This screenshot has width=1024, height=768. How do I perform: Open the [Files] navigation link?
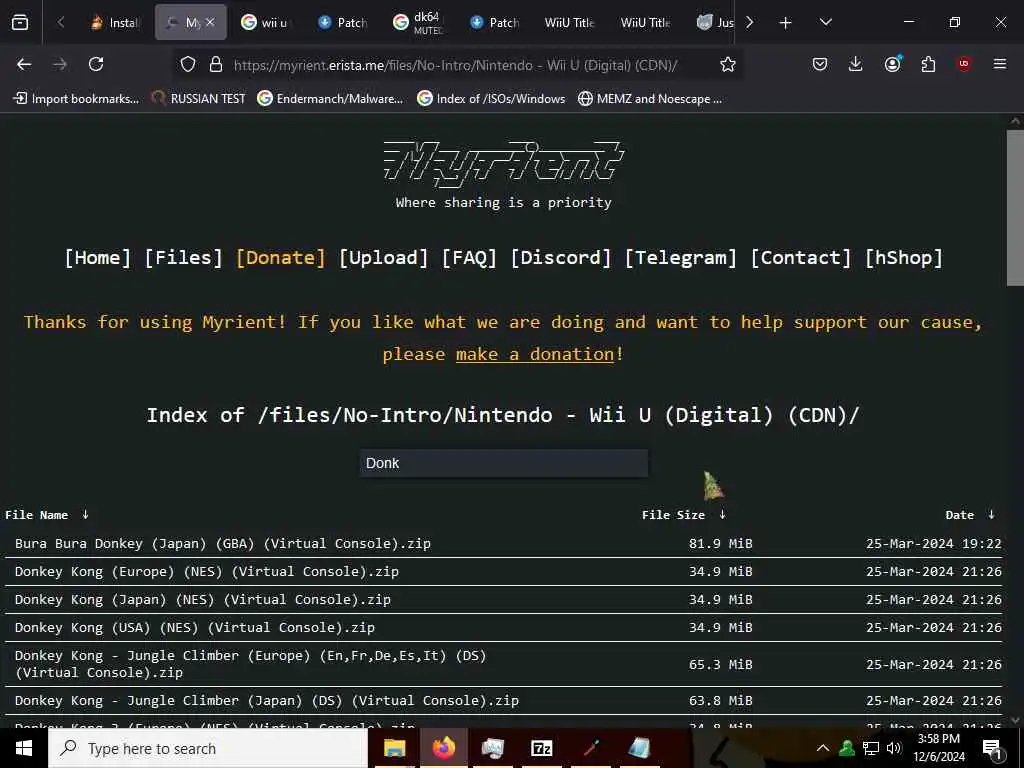(x=184, y=257)
